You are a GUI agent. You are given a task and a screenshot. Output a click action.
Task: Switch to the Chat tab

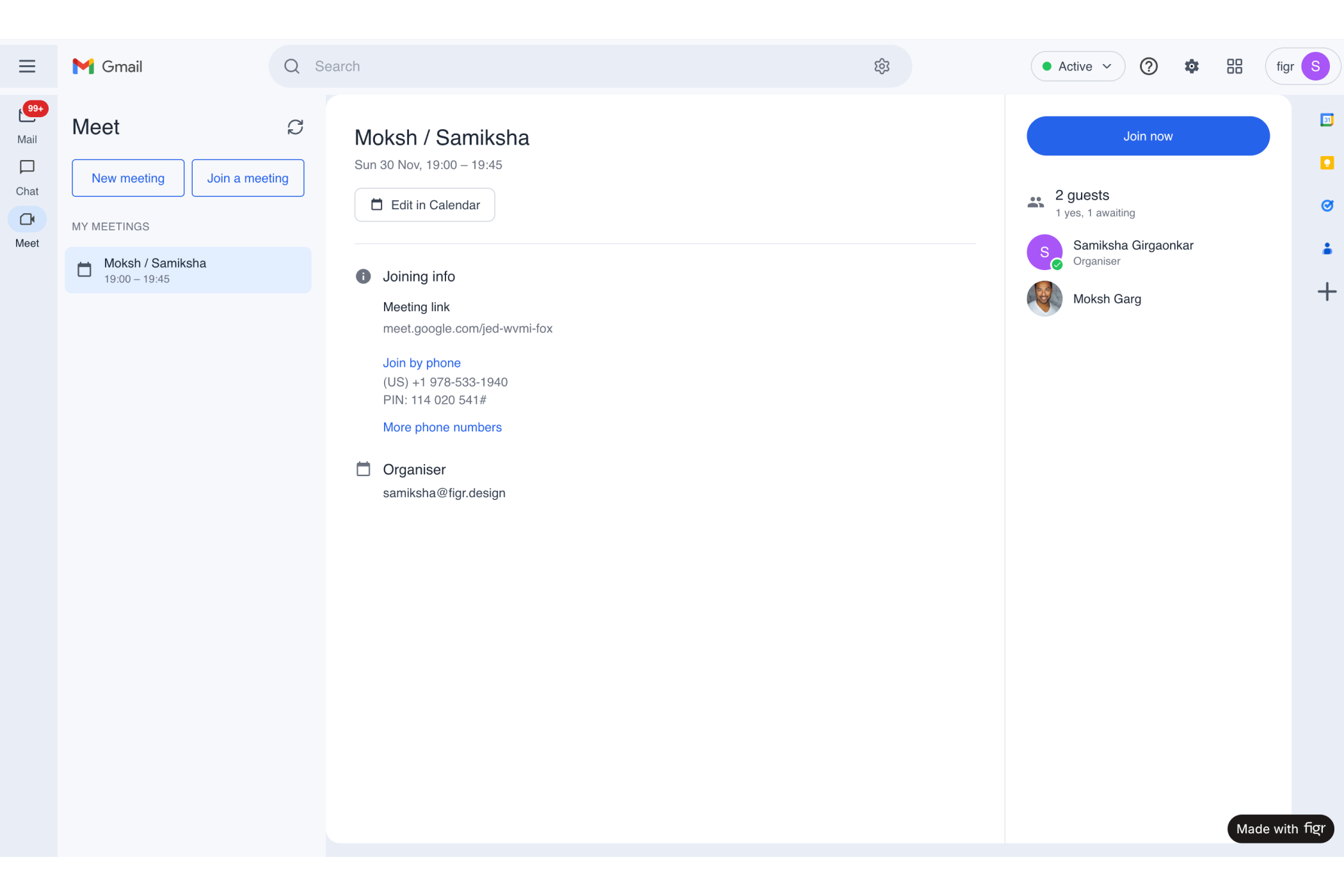27,176
